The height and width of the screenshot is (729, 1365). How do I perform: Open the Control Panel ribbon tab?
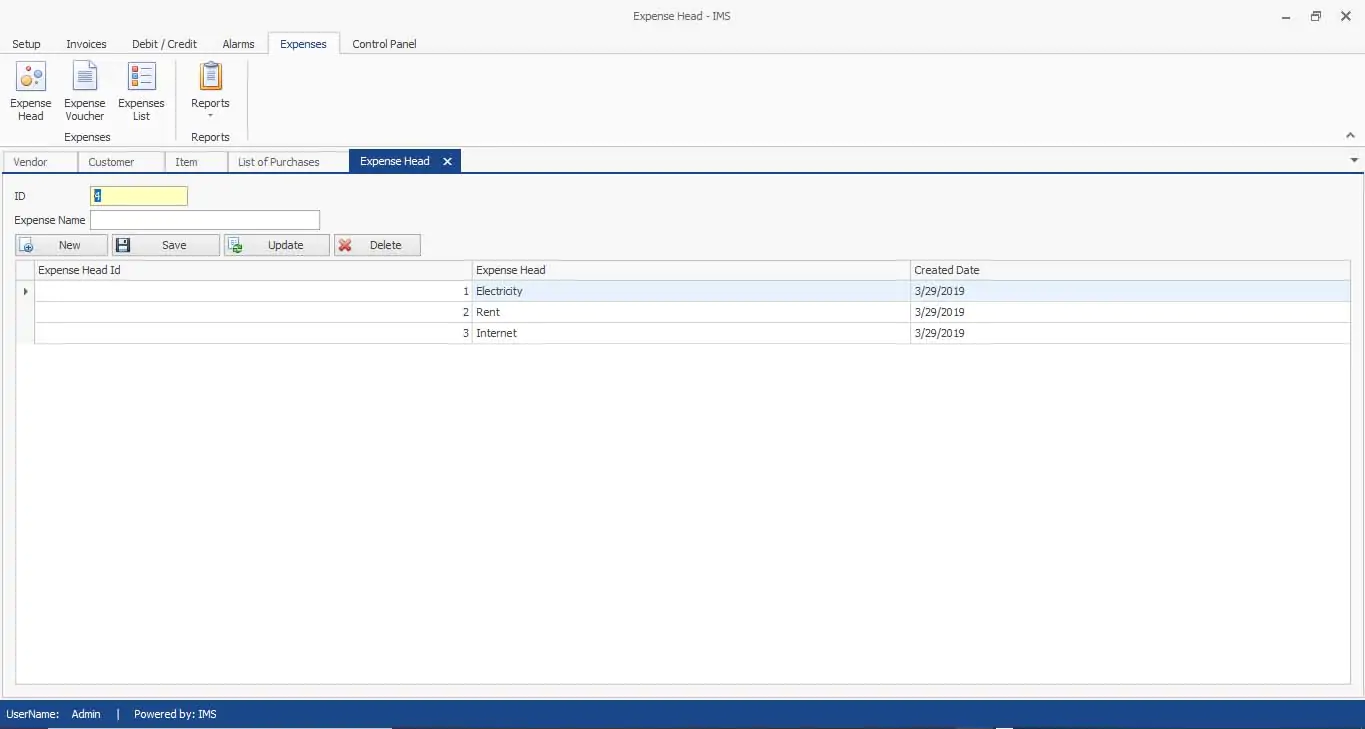[384, 44]
